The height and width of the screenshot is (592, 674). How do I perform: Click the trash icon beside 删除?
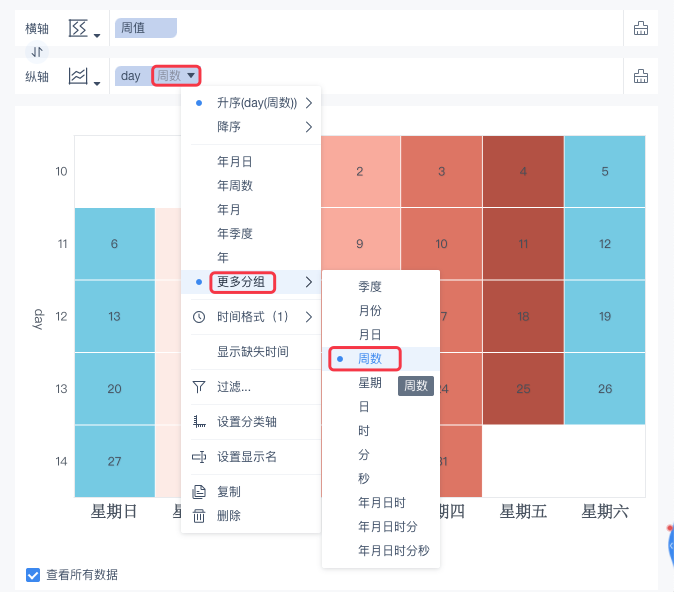pyautogui.click(x=199, y=516)
